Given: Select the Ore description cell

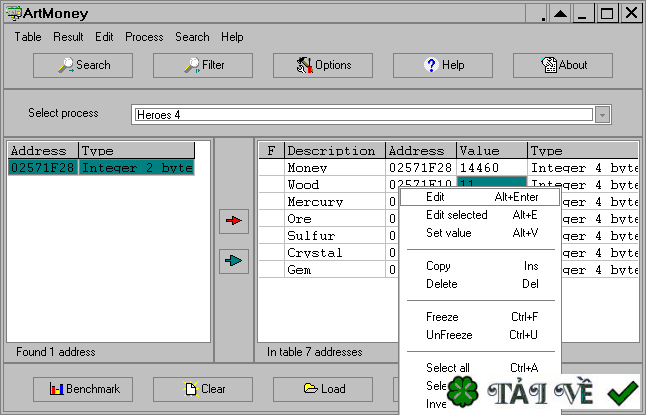Looking at the screenshot, I should pos(335,219).
